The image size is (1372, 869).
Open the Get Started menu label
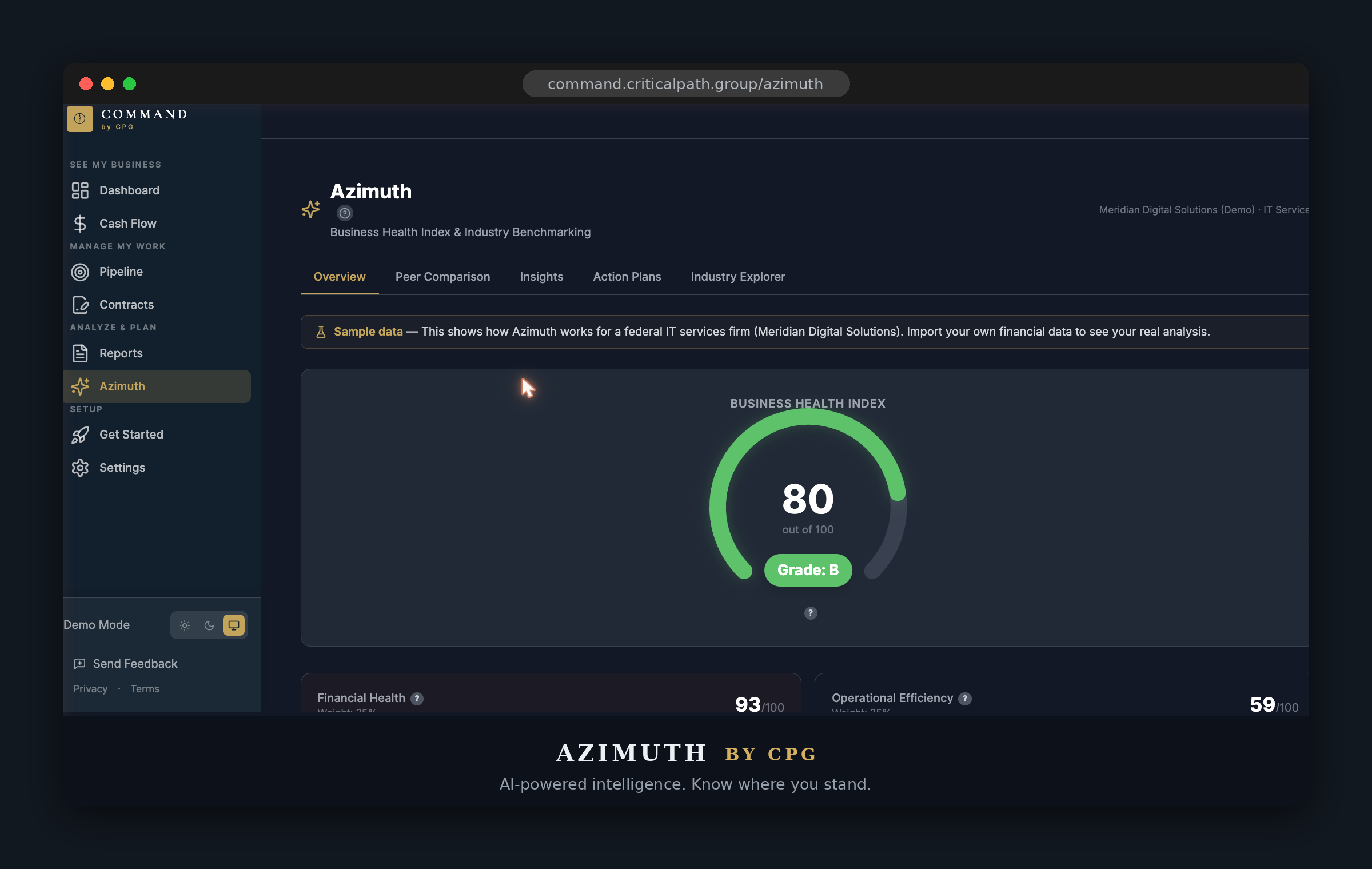(131, 434)
